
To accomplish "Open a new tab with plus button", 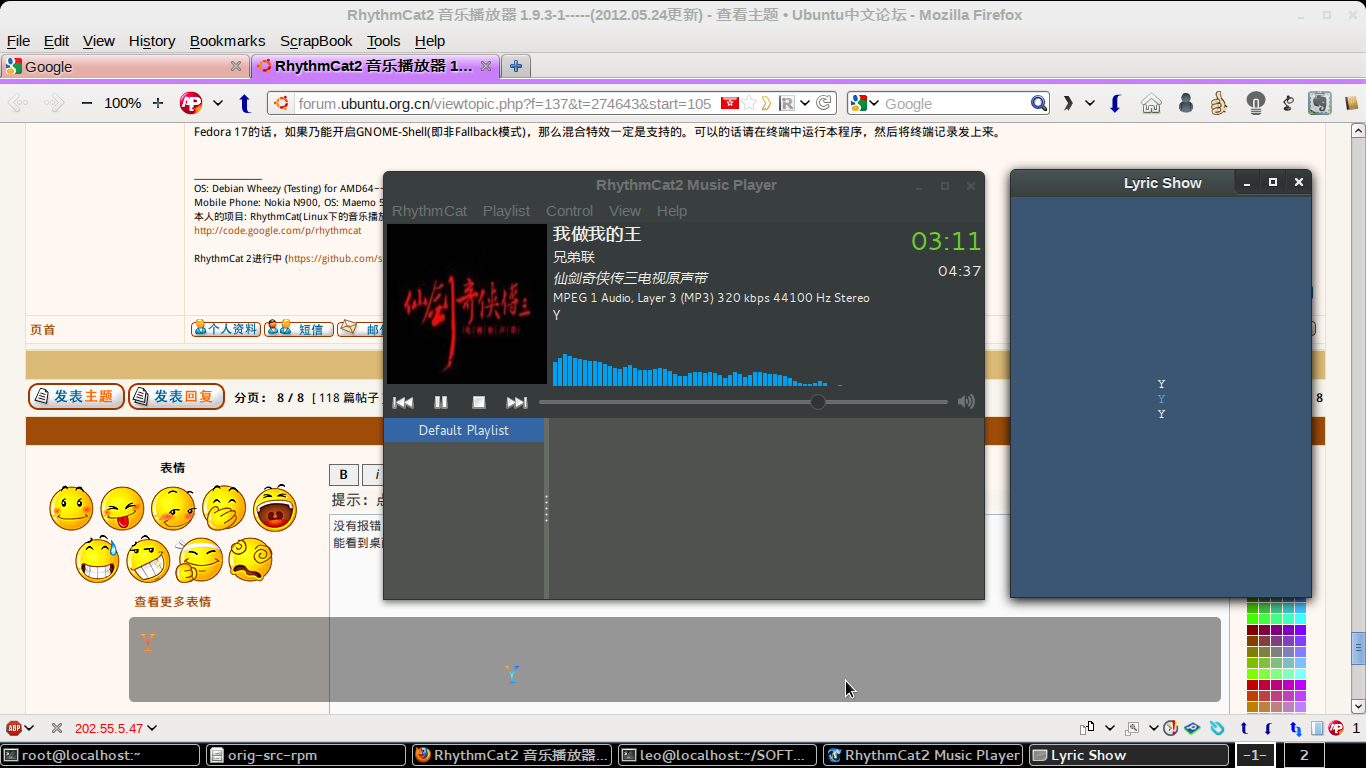I will [516, 66].
